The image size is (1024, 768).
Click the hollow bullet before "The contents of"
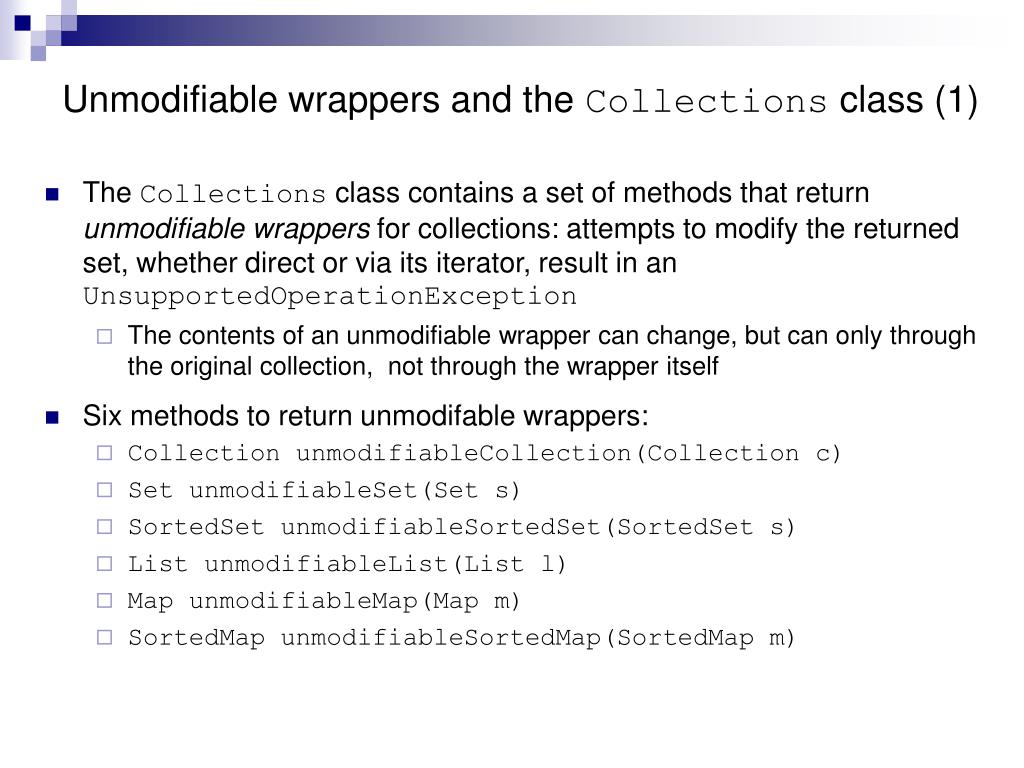pos(104,336)
